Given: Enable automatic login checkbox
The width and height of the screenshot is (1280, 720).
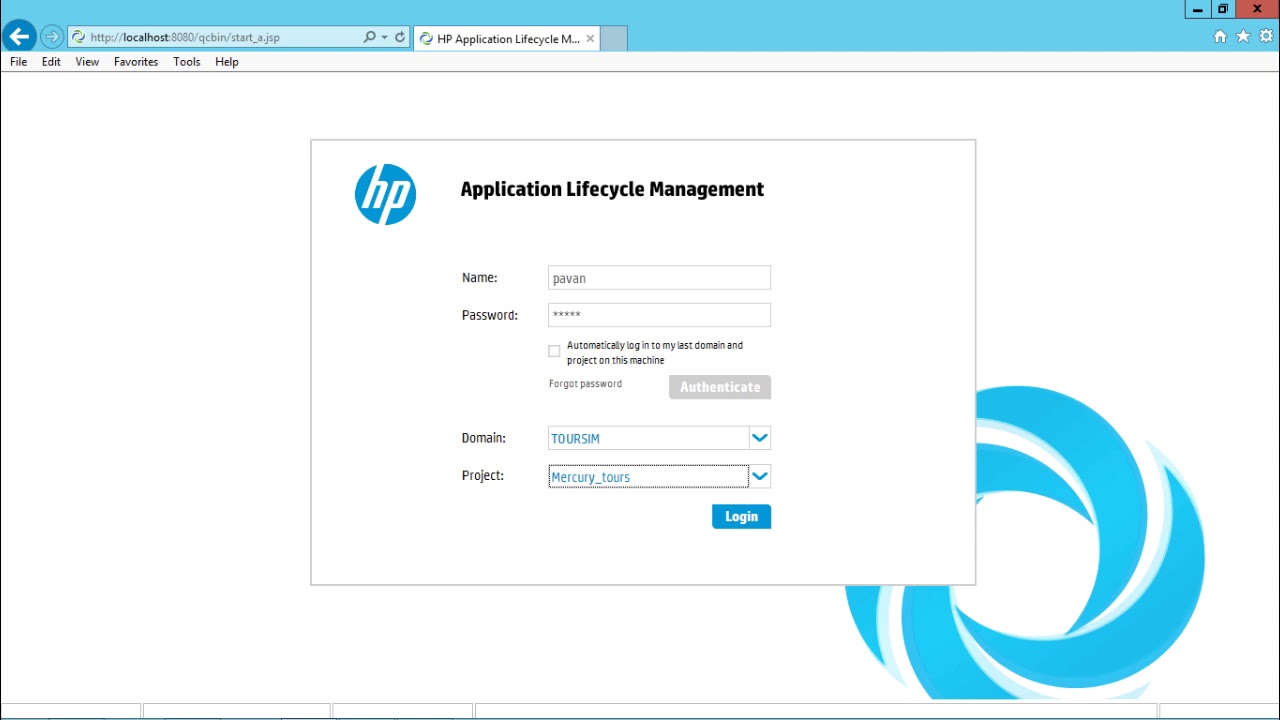Looking at the screenshot, I should [554, 351].
